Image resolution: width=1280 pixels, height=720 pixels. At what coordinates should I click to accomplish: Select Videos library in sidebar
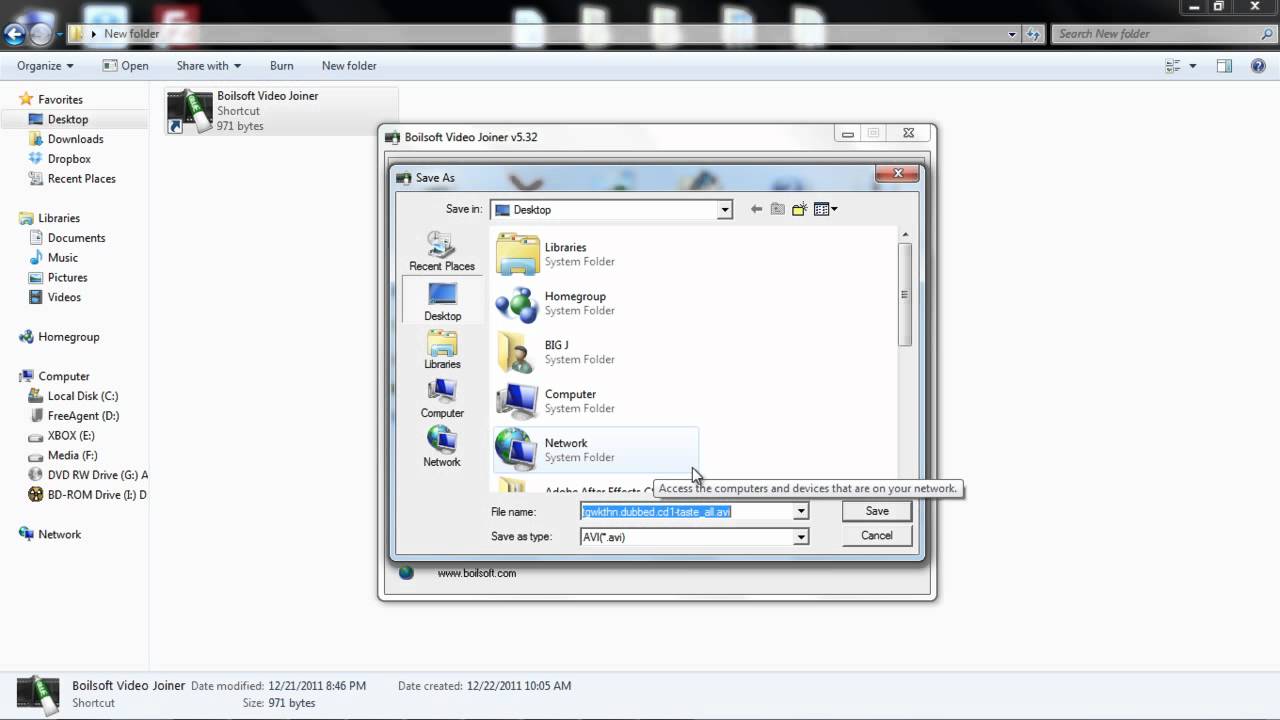[x=65, y=297]
